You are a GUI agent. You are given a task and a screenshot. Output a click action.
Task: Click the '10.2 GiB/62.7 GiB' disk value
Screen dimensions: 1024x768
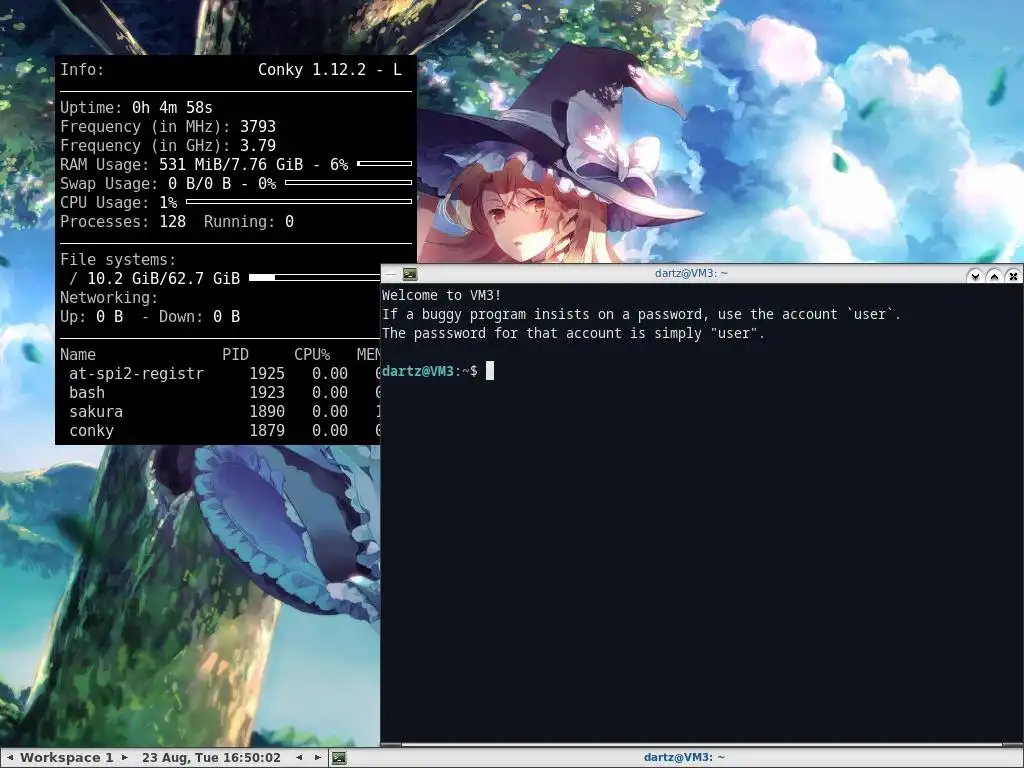tap(163, 279)
